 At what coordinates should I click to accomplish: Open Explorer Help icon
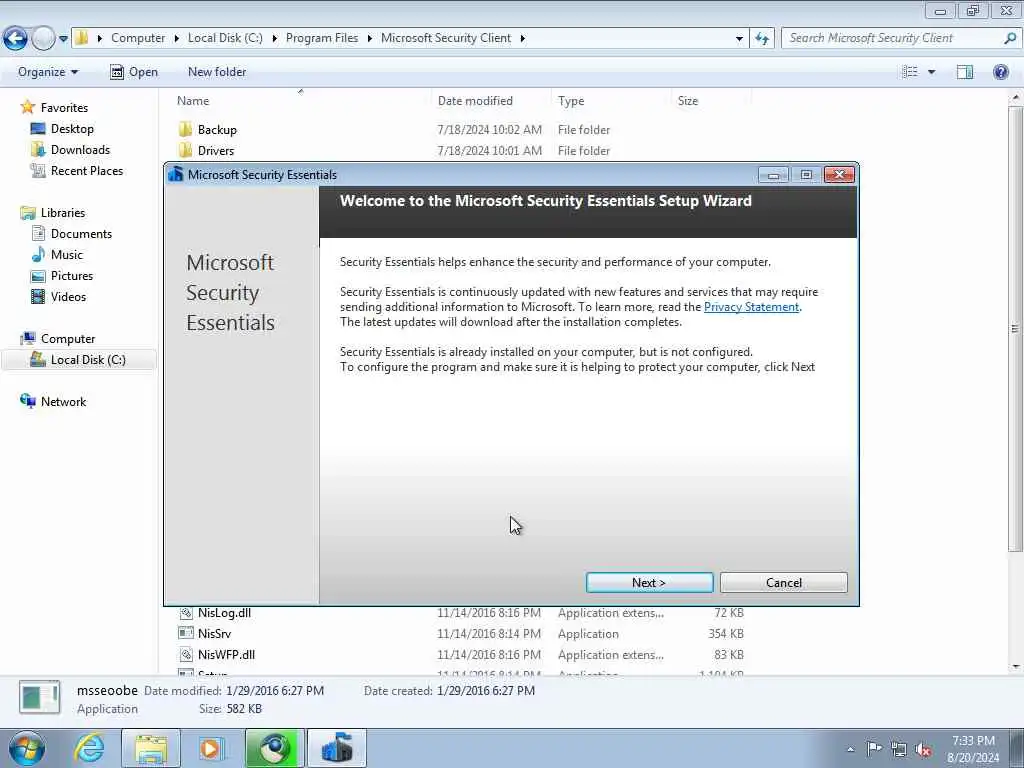tap(1000, 72)
